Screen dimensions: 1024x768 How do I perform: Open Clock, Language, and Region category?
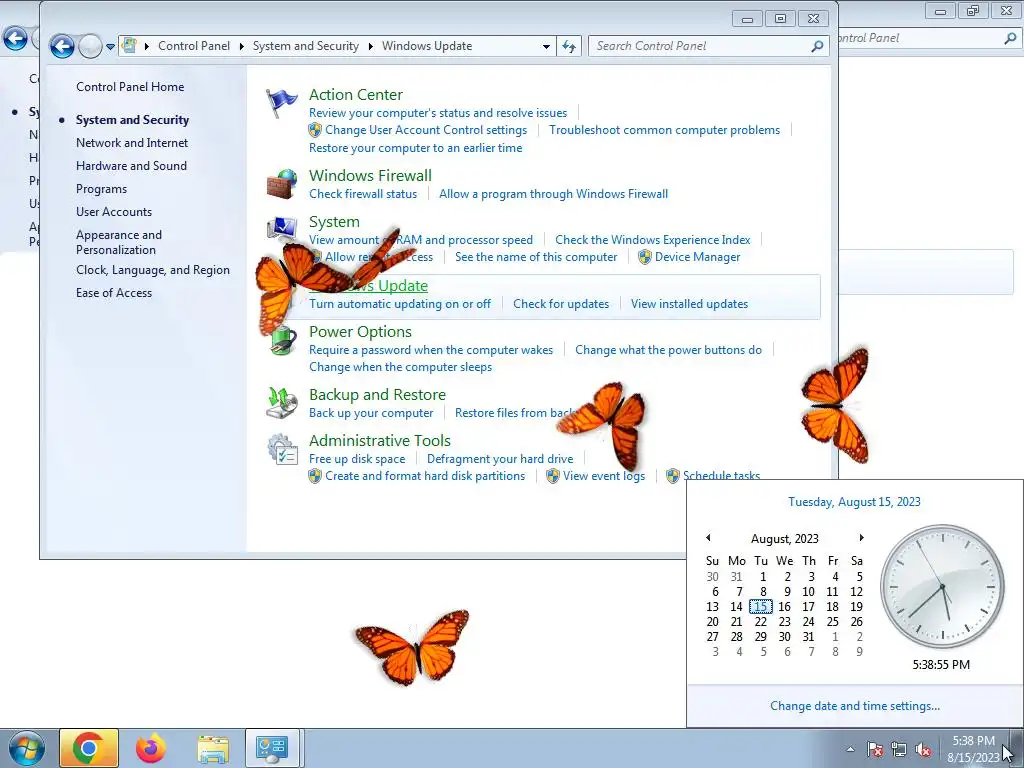click(x=153, y=270)
